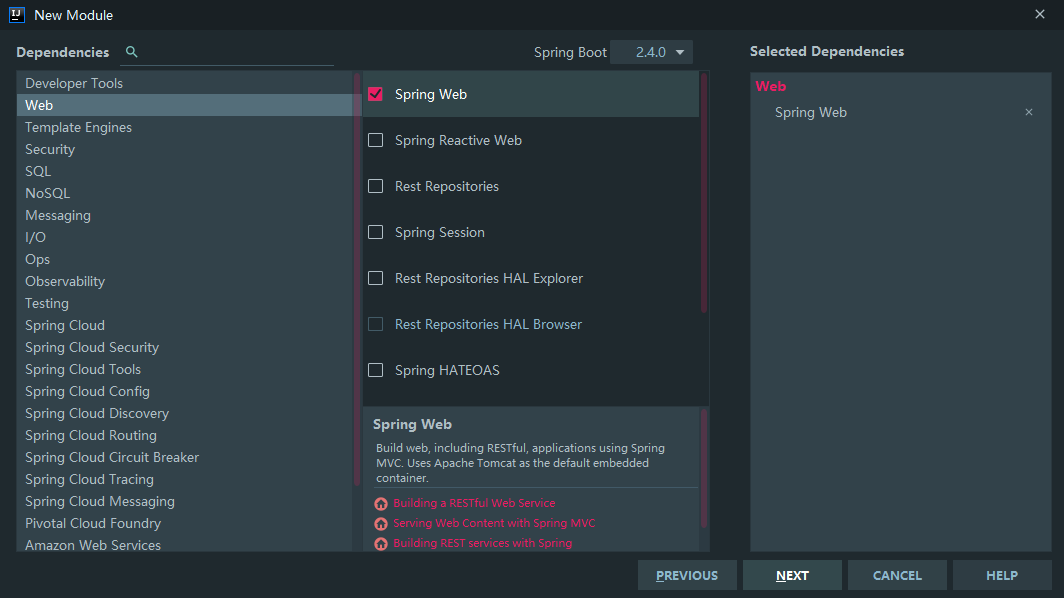1064x598 pixels.
Task: Select Spring Cloud Messaging category
Action: pyautogui.click(x=185, y=502)
